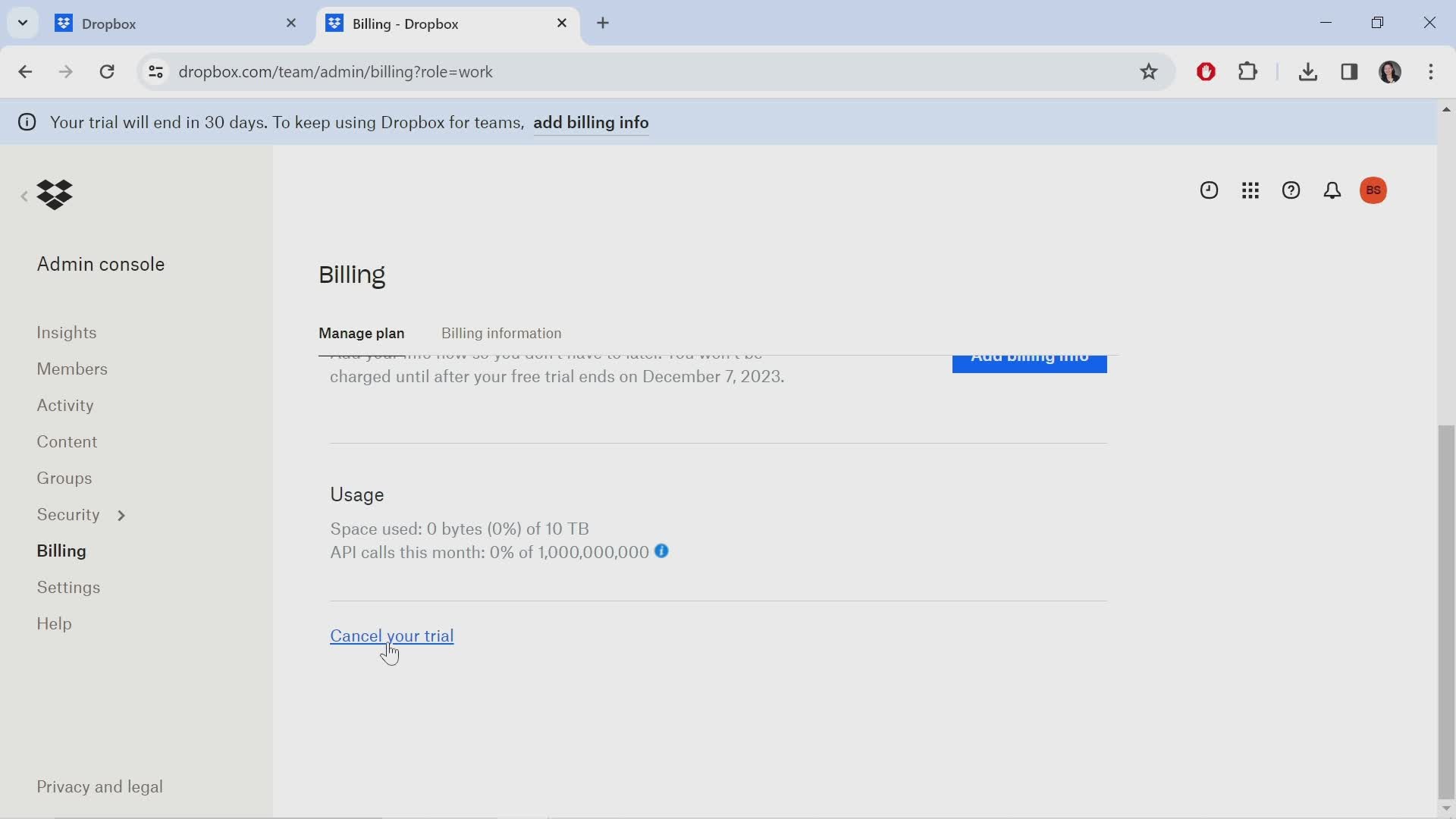Screen dimensions: 1456x819
Task: Click add billing info banner link
Action: [590, 122]
